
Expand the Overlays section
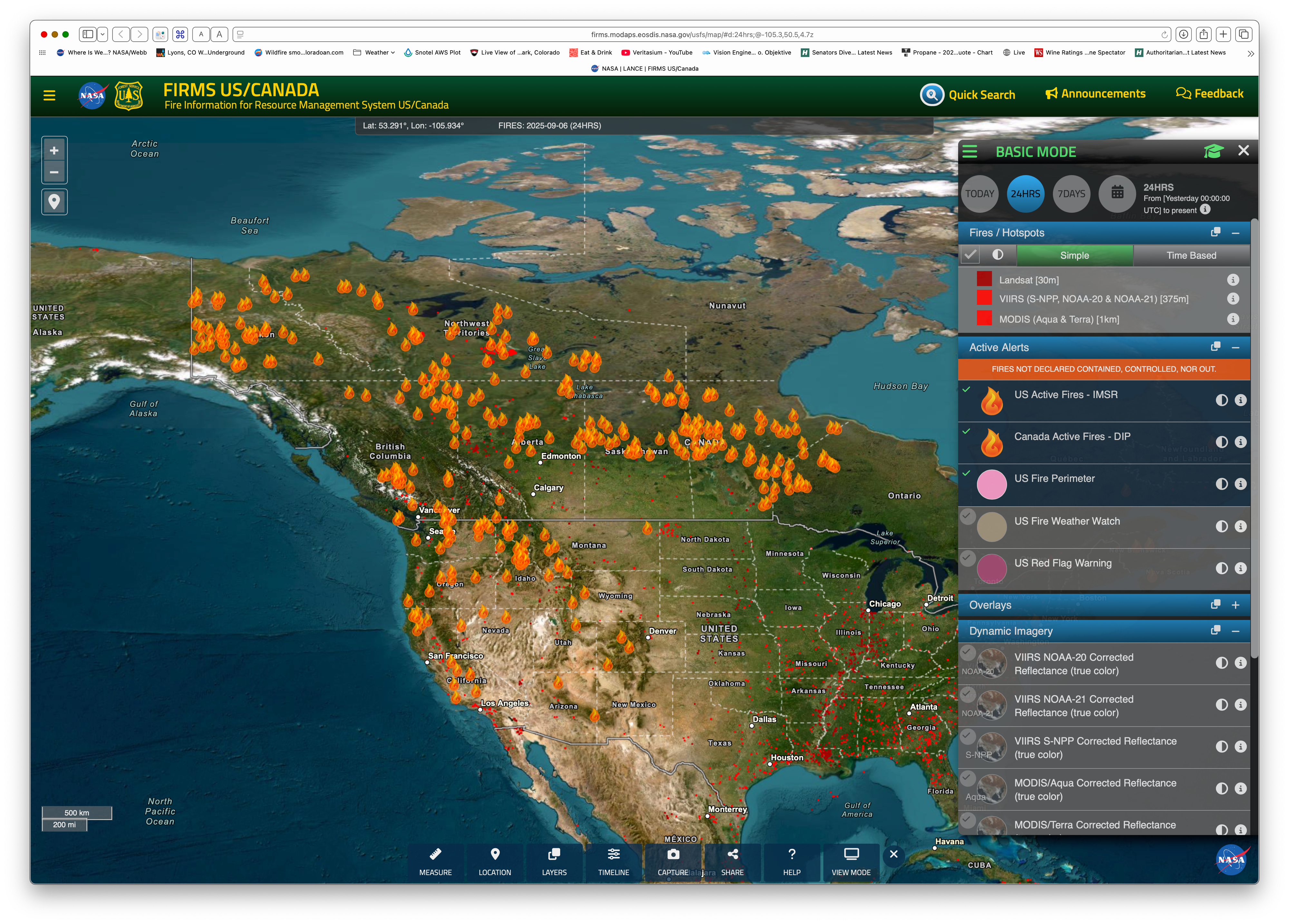pos(1235,605)
